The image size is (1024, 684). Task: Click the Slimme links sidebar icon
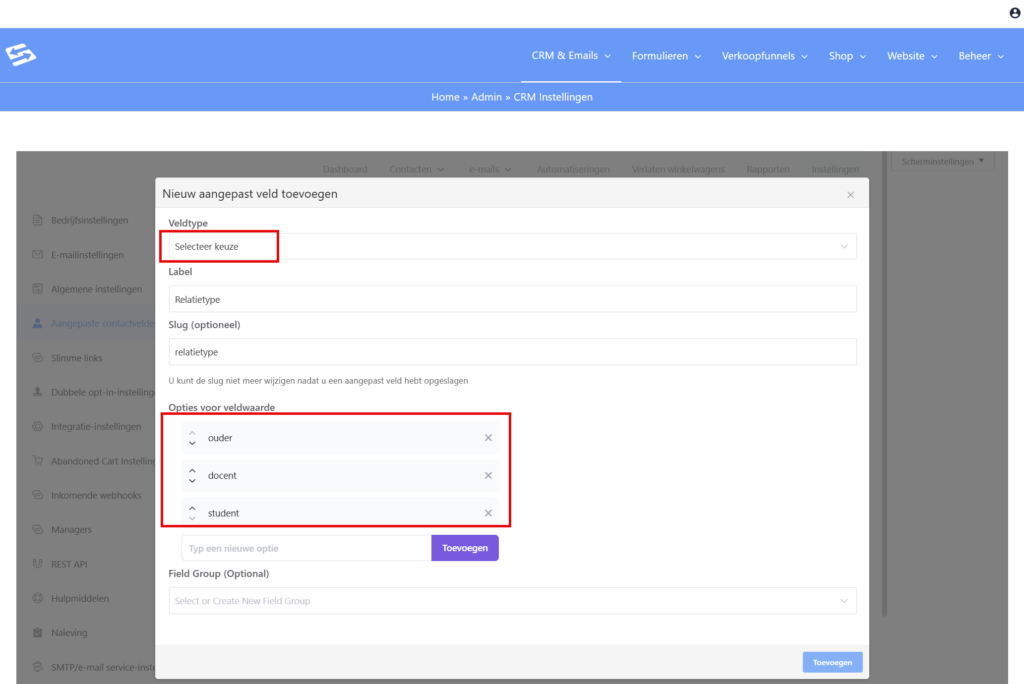click(x=38, y=358)
